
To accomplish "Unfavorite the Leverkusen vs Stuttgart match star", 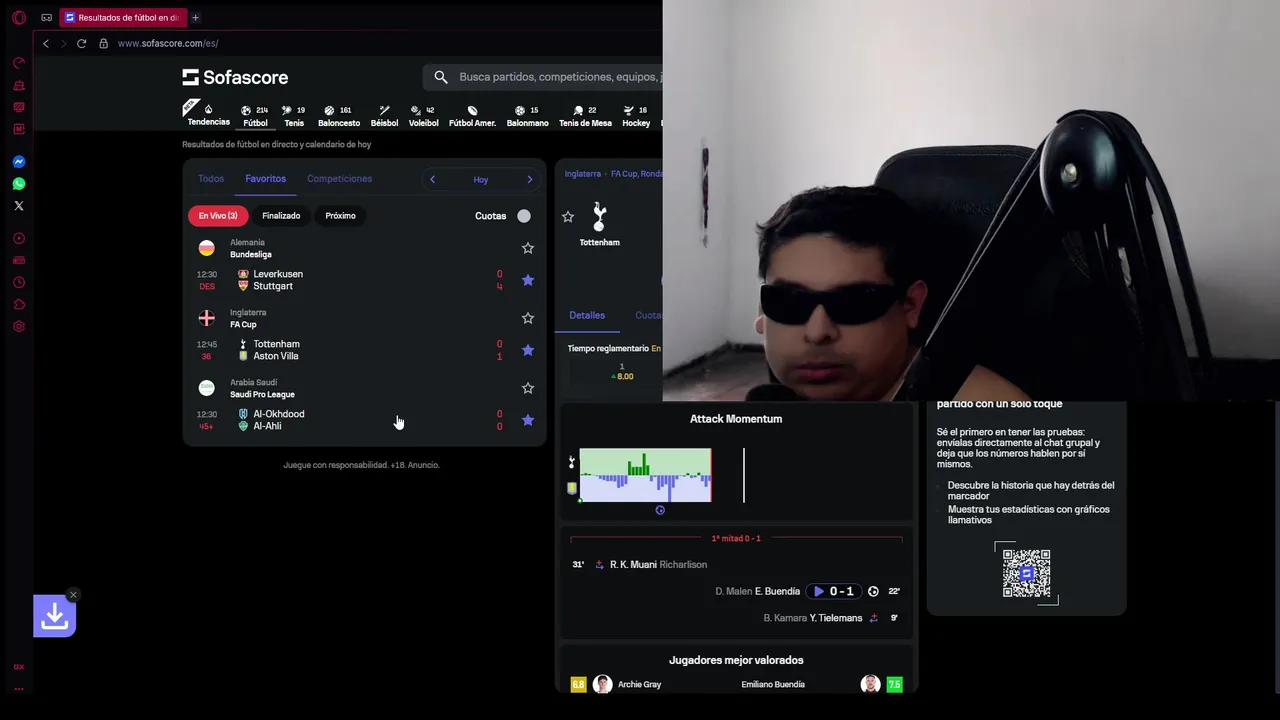I will click(x=528, y=280).
